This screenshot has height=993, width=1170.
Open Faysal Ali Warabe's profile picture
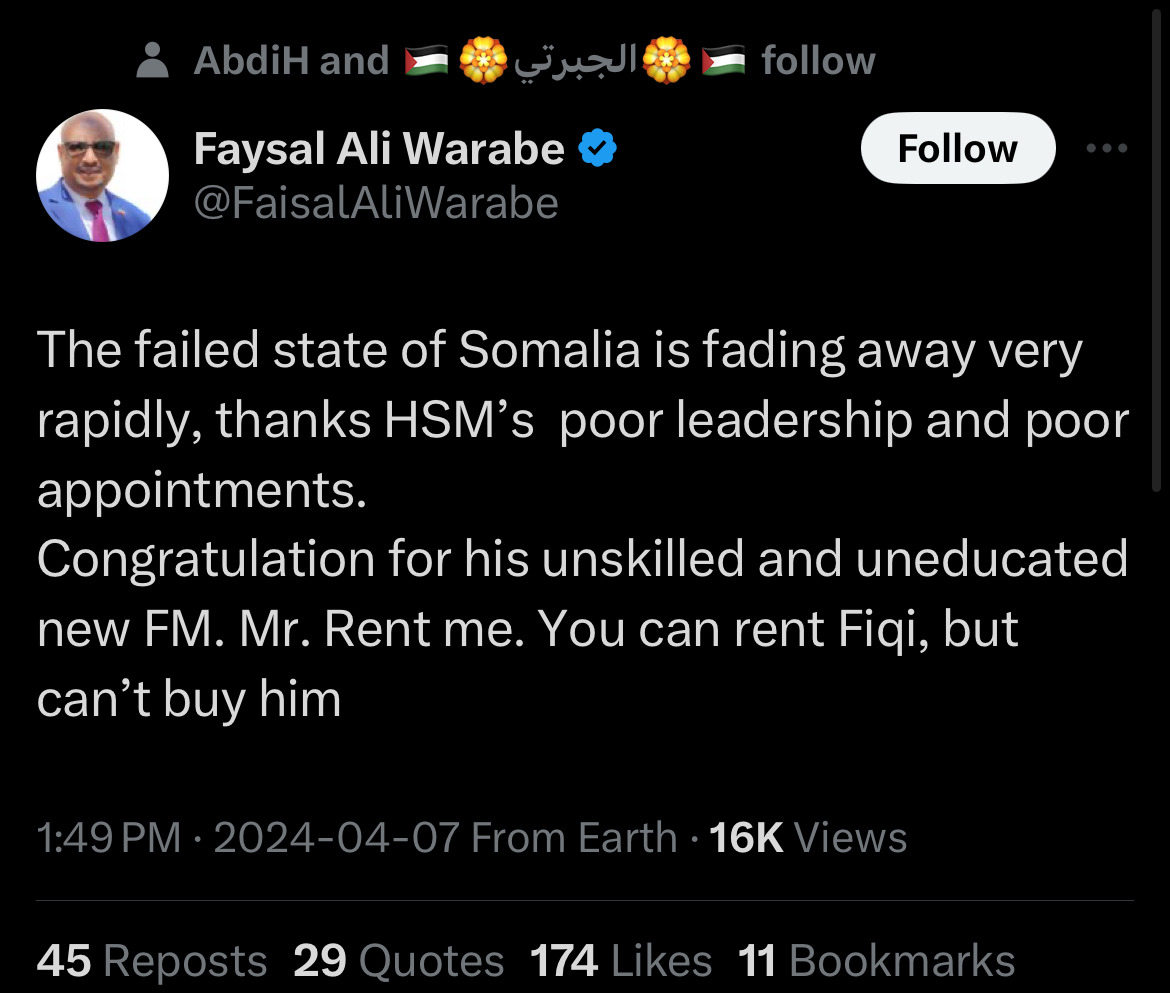(x=103, y=176)
